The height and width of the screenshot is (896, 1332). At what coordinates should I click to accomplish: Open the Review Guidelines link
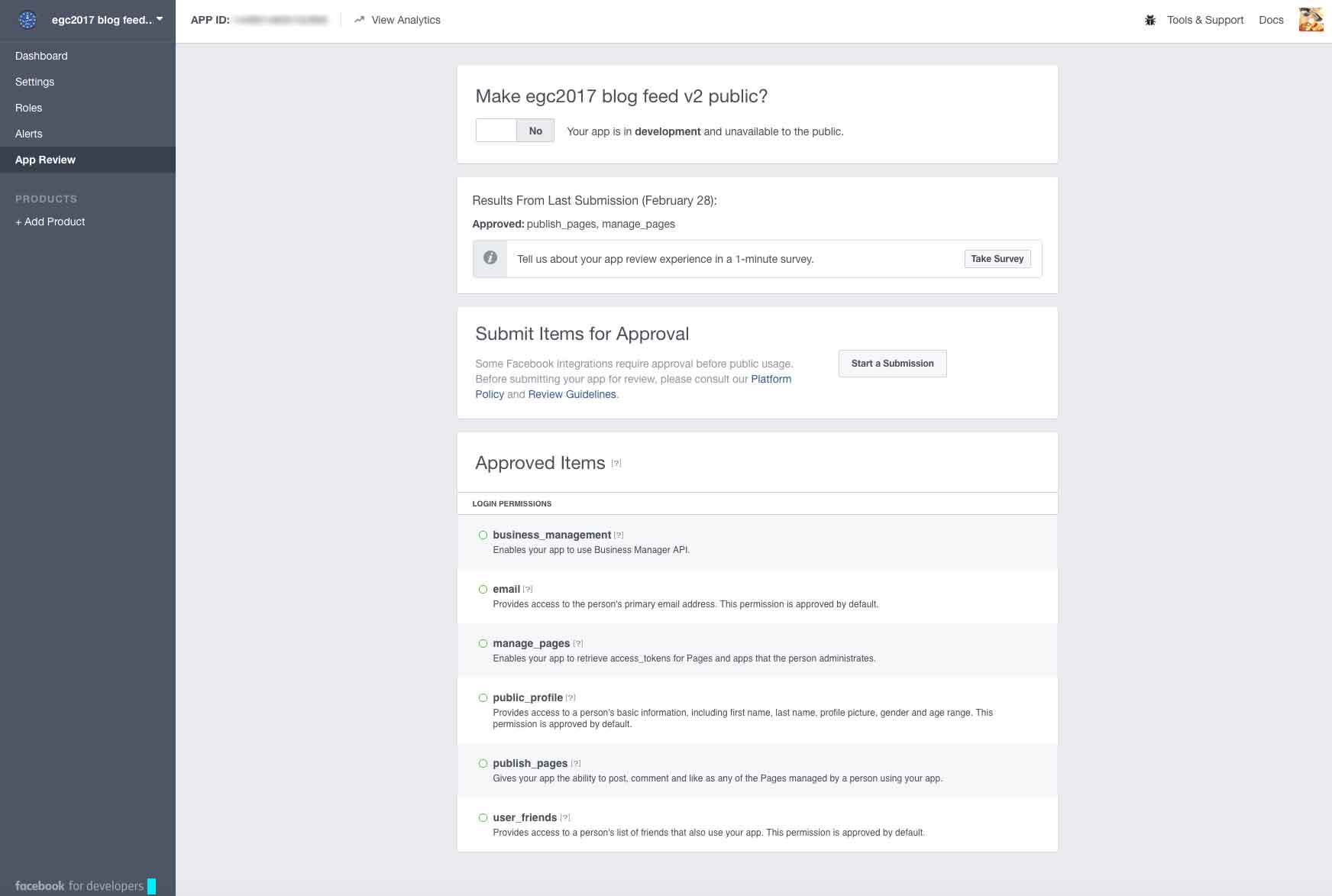(572, 394)
